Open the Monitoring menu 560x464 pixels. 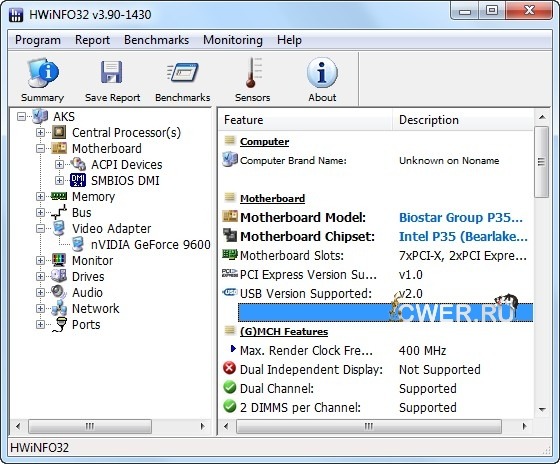[233, 40]
